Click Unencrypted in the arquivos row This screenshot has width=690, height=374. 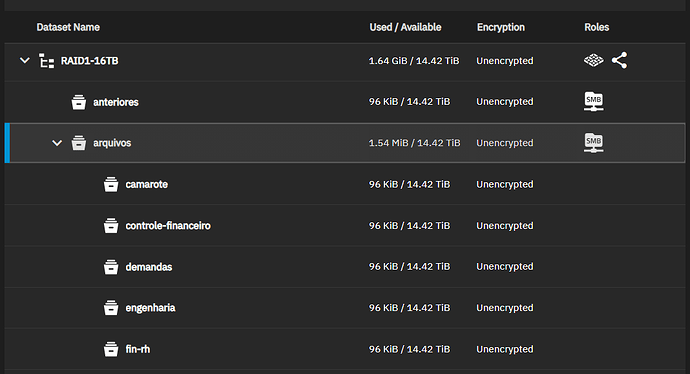coord(505,143)
